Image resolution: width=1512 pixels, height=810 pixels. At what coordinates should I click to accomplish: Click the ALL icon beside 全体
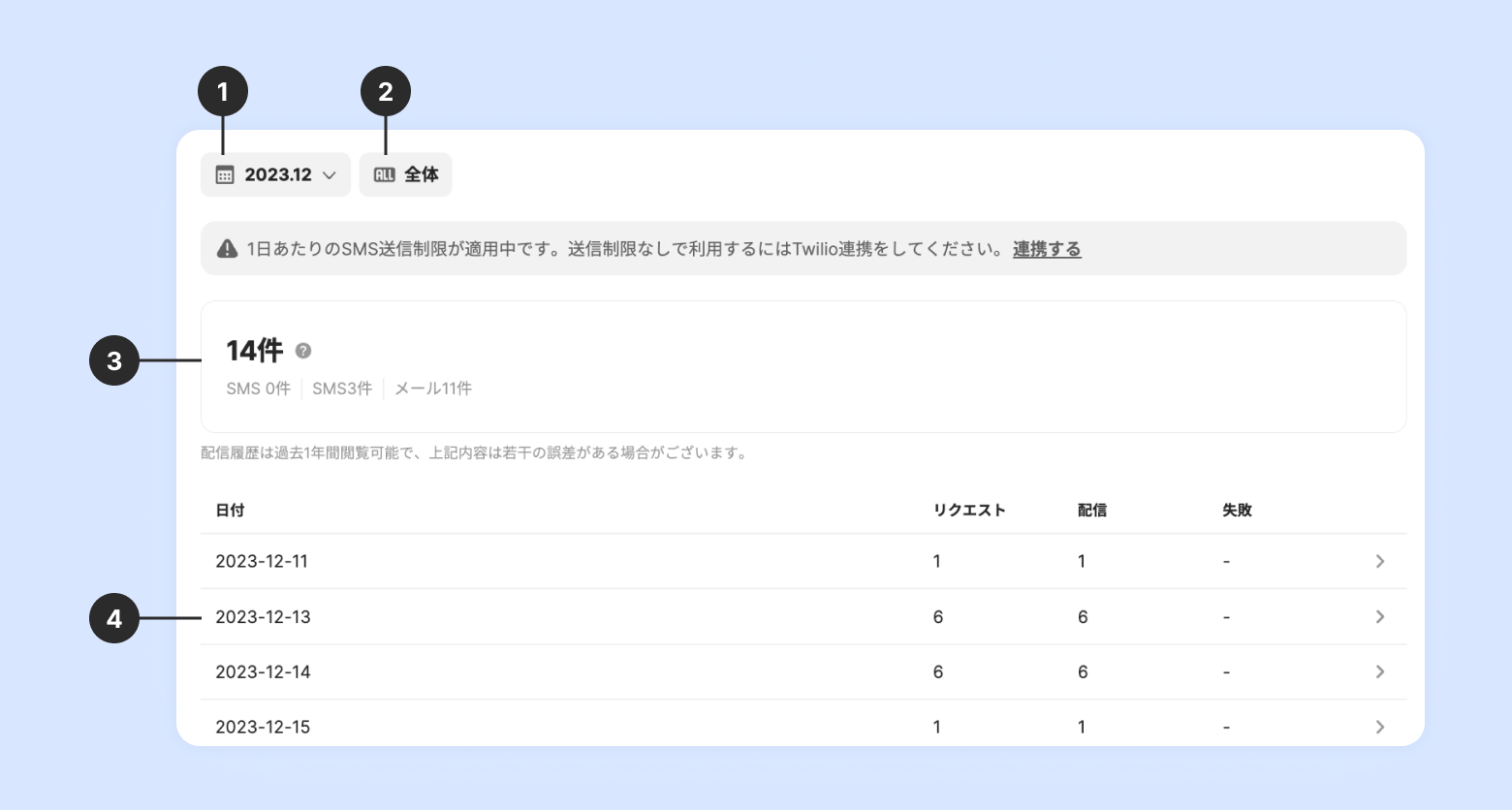pos(385,175)
